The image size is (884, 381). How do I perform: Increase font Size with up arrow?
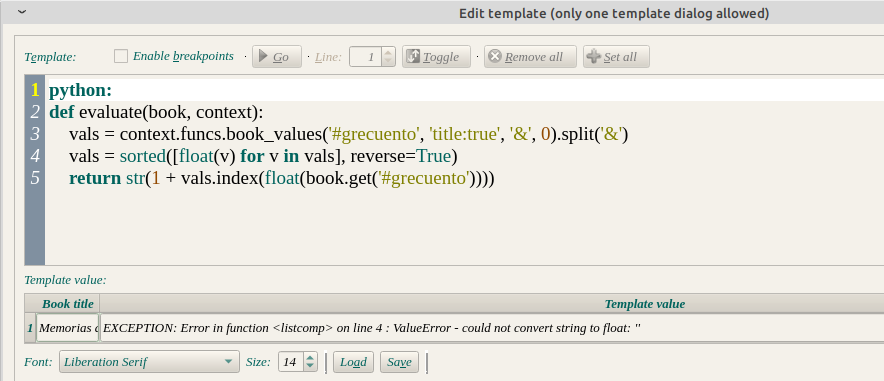[310, 357]
